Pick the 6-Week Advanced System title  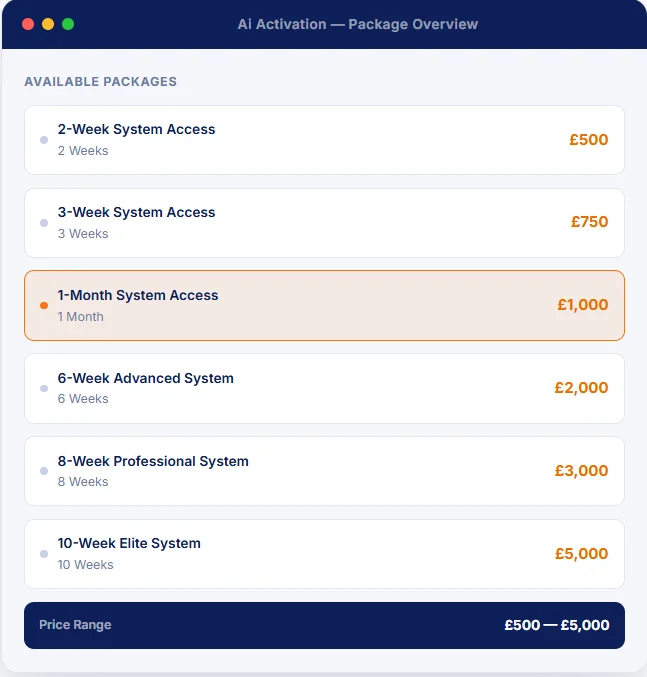click(145, 378)
